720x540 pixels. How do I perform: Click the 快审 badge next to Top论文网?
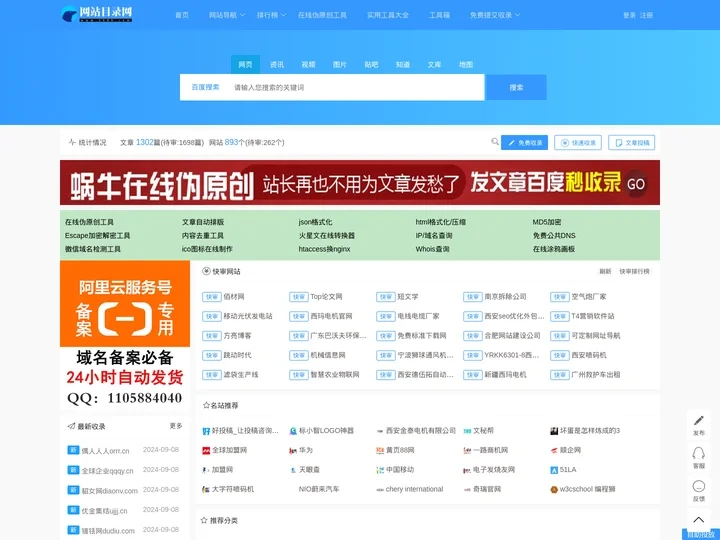299,297
